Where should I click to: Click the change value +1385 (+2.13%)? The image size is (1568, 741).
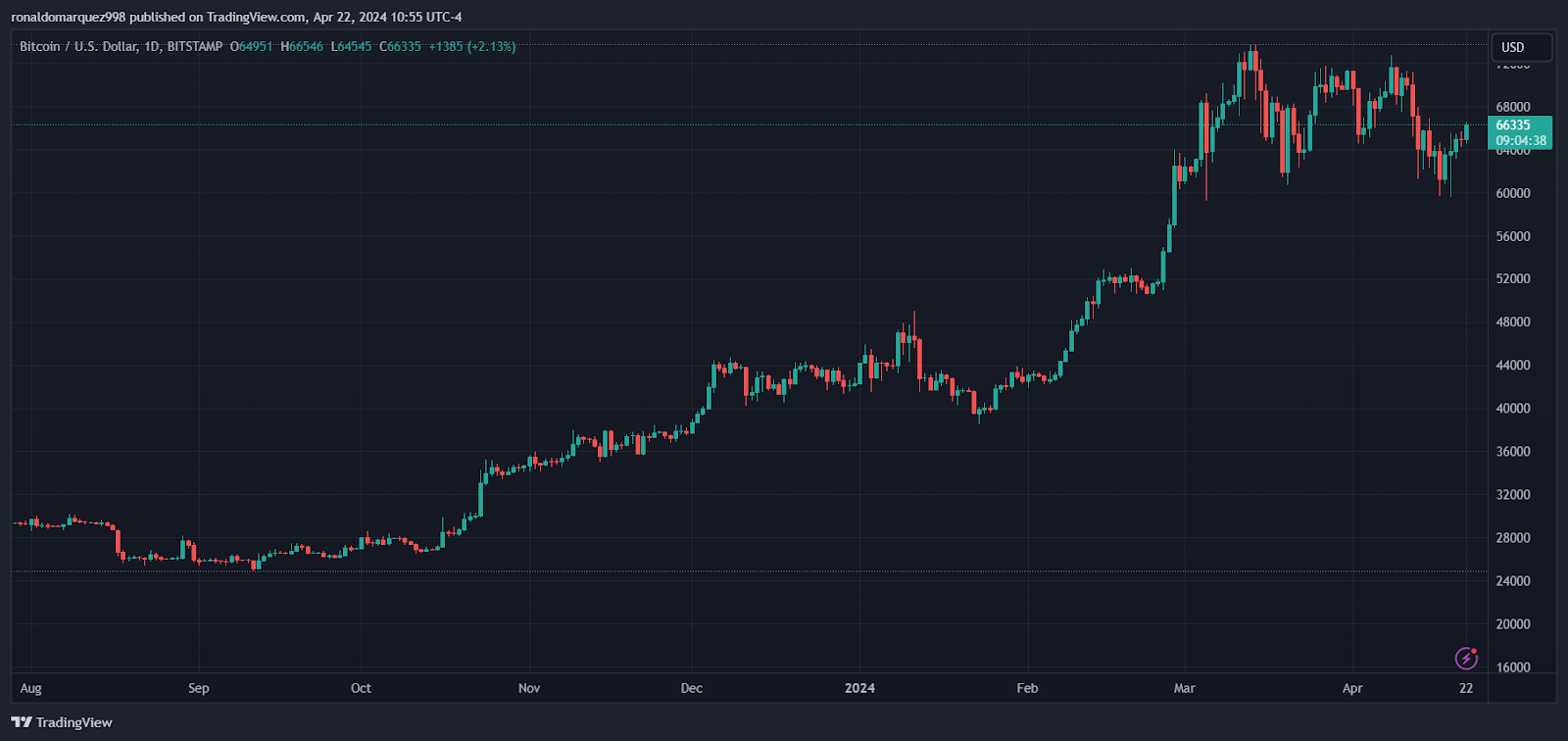[x=472, y=46]
